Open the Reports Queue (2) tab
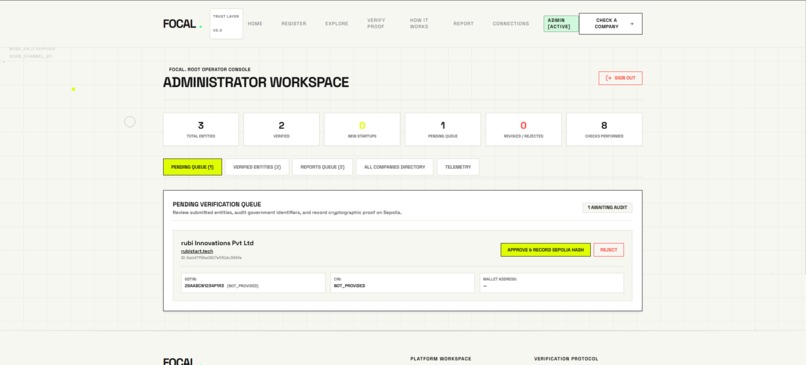Screen dimensions: 806x365 tap(322, 167)
